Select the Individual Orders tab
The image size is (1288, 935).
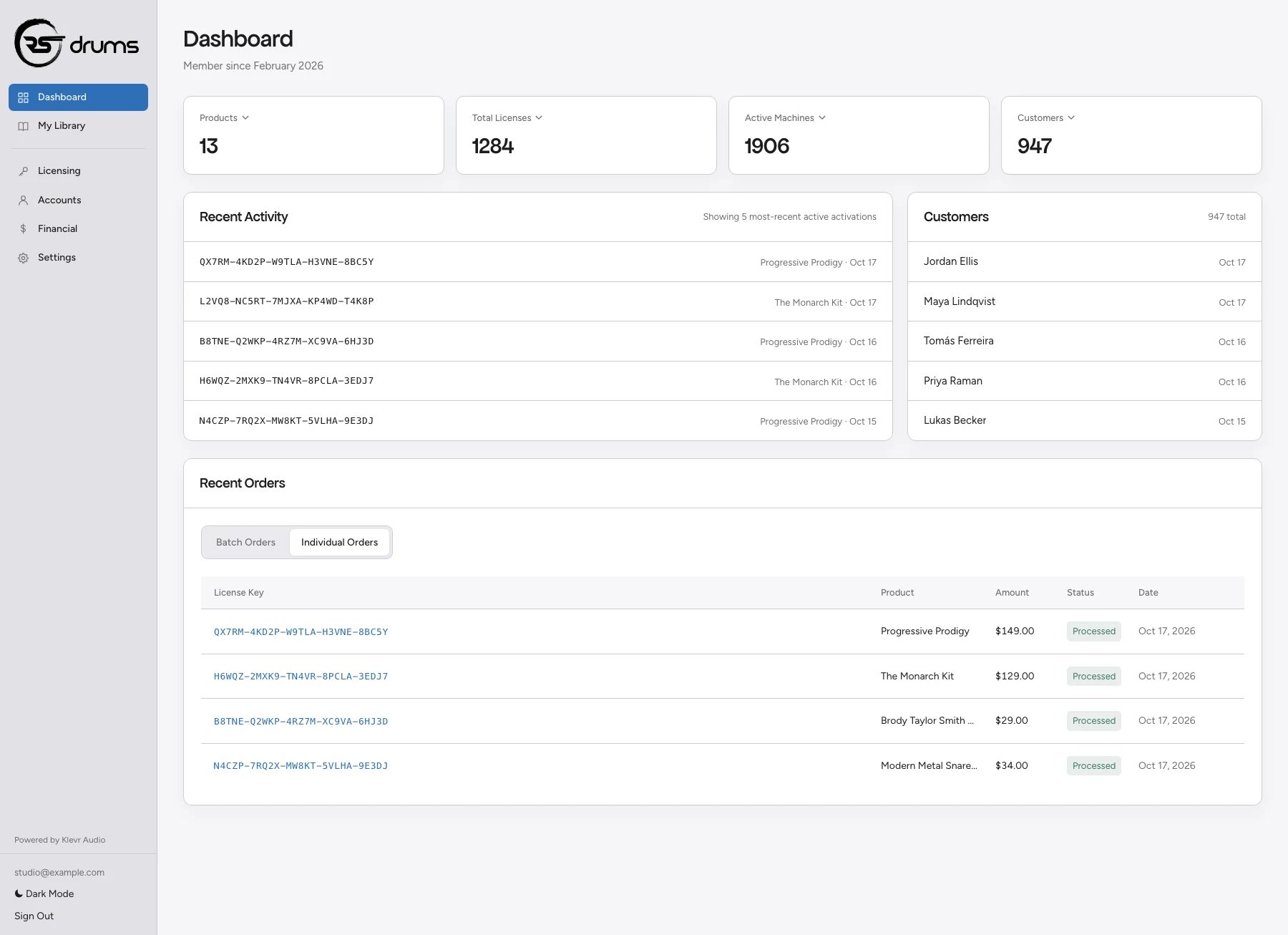pos(339,542)
